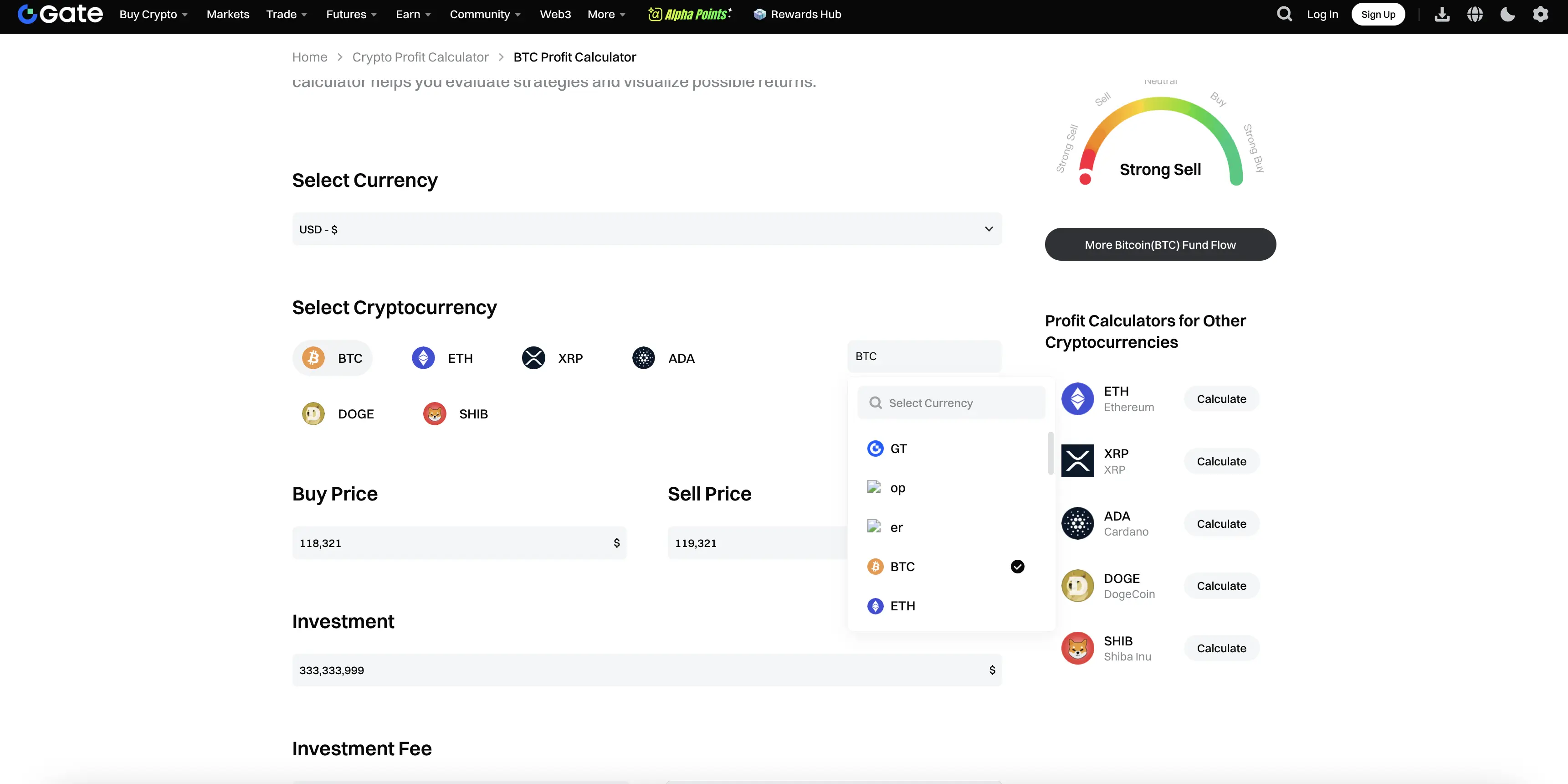Select the XRP icon in quick picks

pos(533,357)
